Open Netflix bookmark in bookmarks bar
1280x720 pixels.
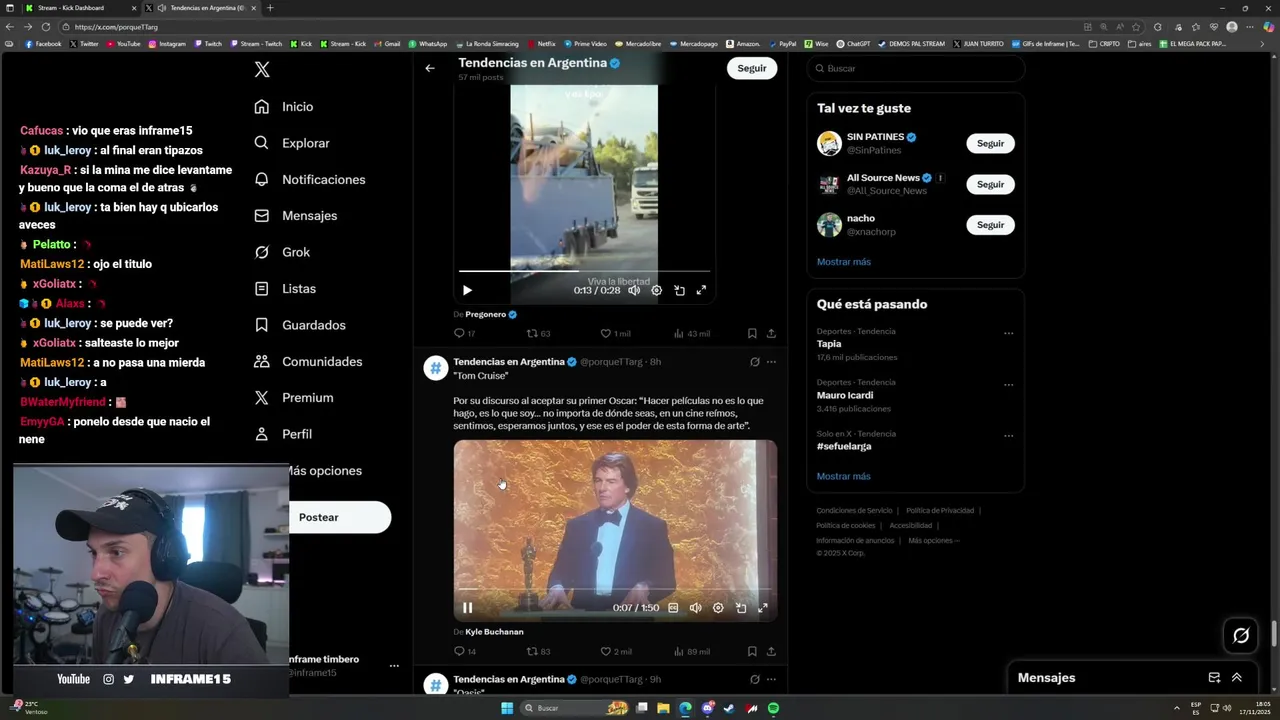tap(541, 44)
